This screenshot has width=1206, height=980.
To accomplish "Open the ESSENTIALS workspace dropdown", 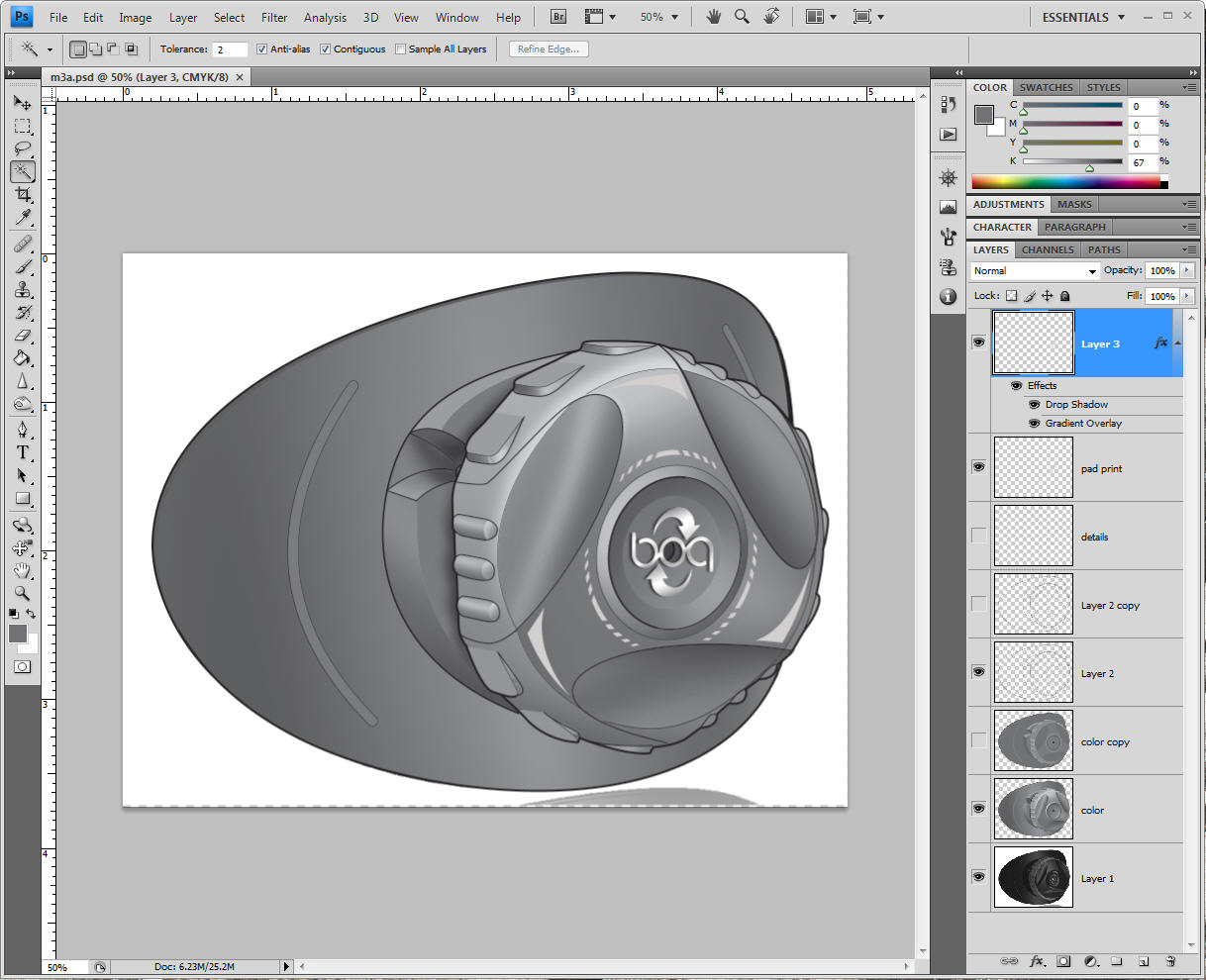I will pos(1083,17).
